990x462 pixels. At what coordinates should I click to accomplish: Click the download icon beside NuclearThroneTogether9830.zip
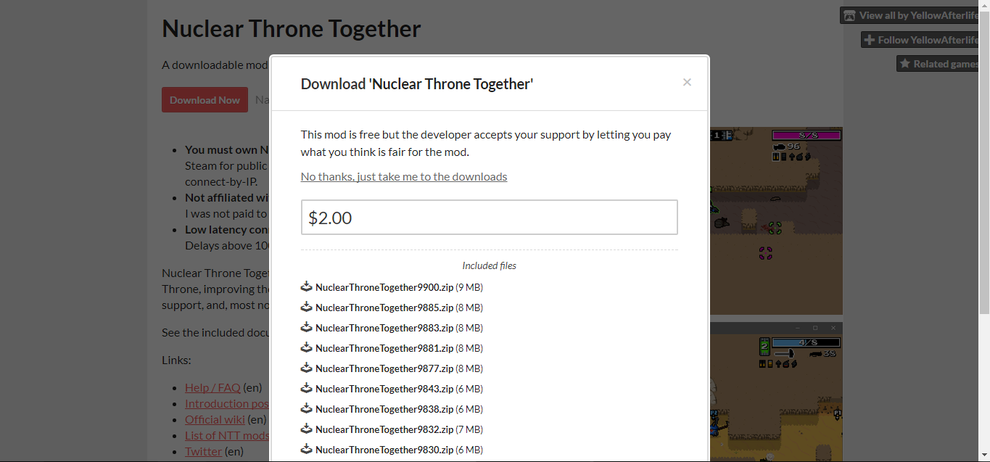[x=306, y=448]
